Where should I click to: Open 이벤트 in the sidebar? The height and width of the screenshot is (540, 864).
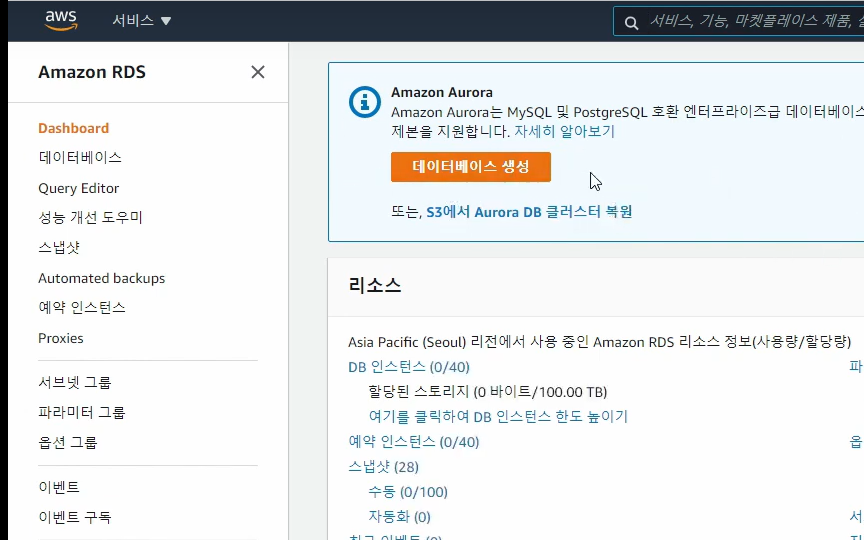(59, 487)
